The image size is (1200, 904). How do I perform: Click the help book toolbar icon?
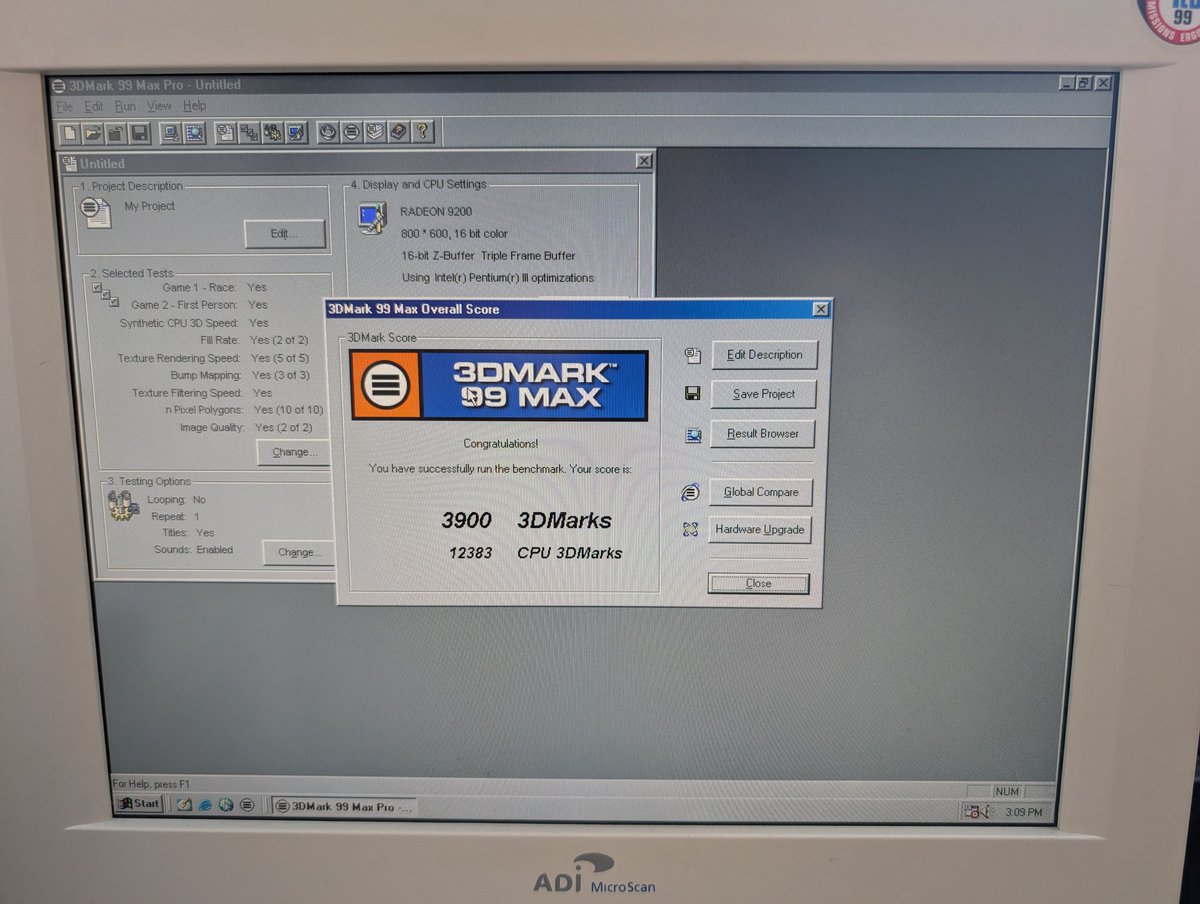398,132
